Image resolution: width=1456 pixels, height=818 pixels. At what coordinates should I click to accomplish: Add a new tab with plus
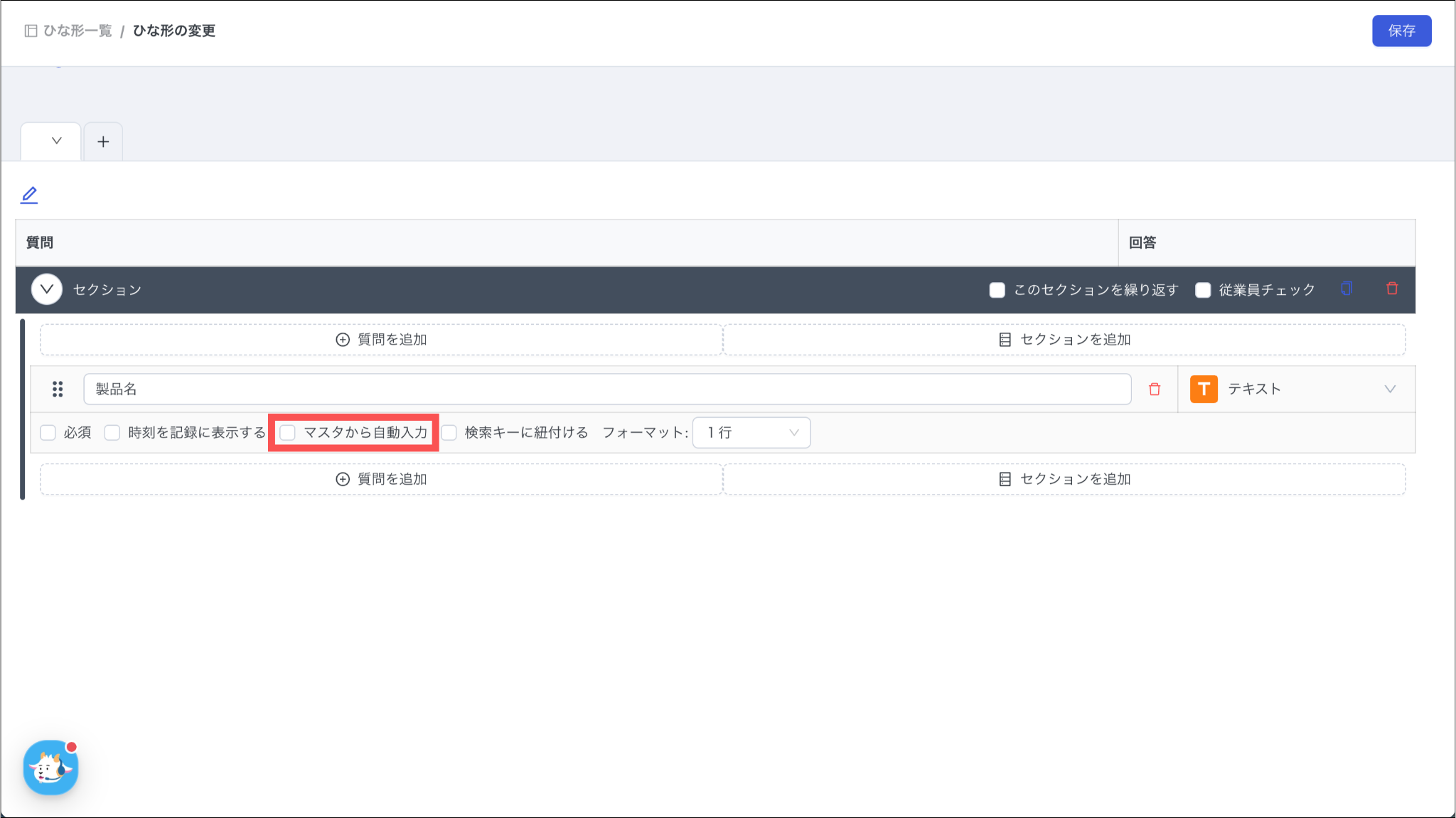(x=103, y=141)
